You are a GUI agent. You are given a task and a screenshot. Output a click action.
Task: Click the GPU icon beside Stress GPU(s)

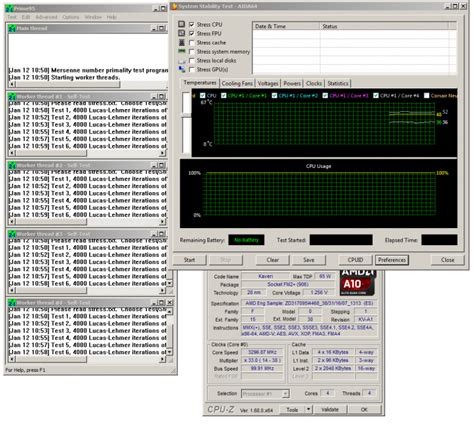click(x=181, y=69)
